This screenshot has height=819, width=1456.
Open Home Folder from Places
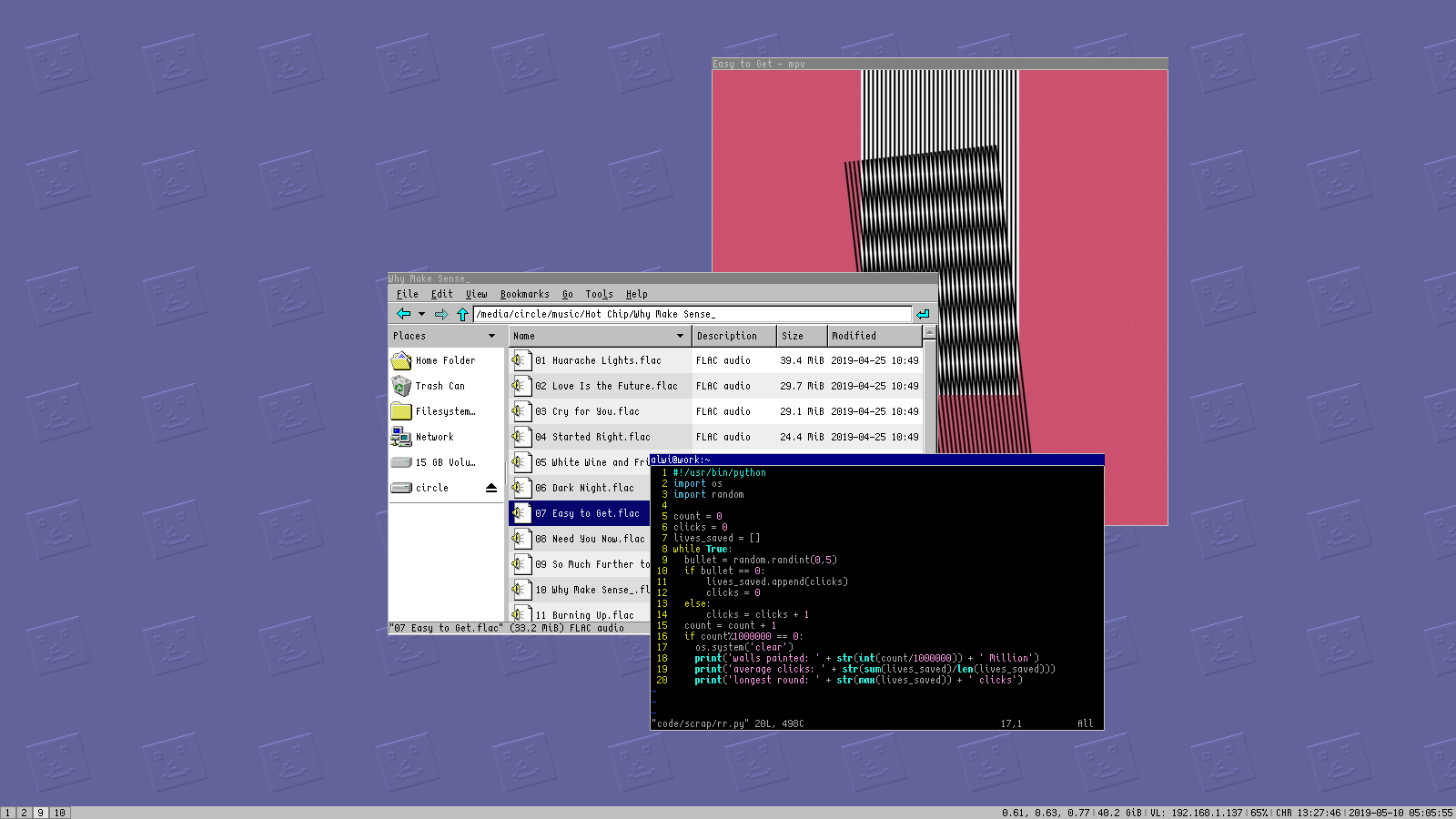point(444,360)
